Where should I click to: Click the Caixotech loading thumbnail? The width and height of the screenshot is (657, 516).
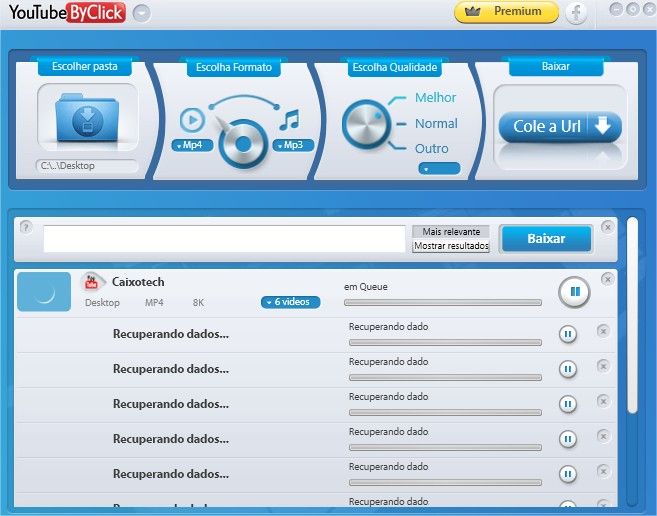44,292
